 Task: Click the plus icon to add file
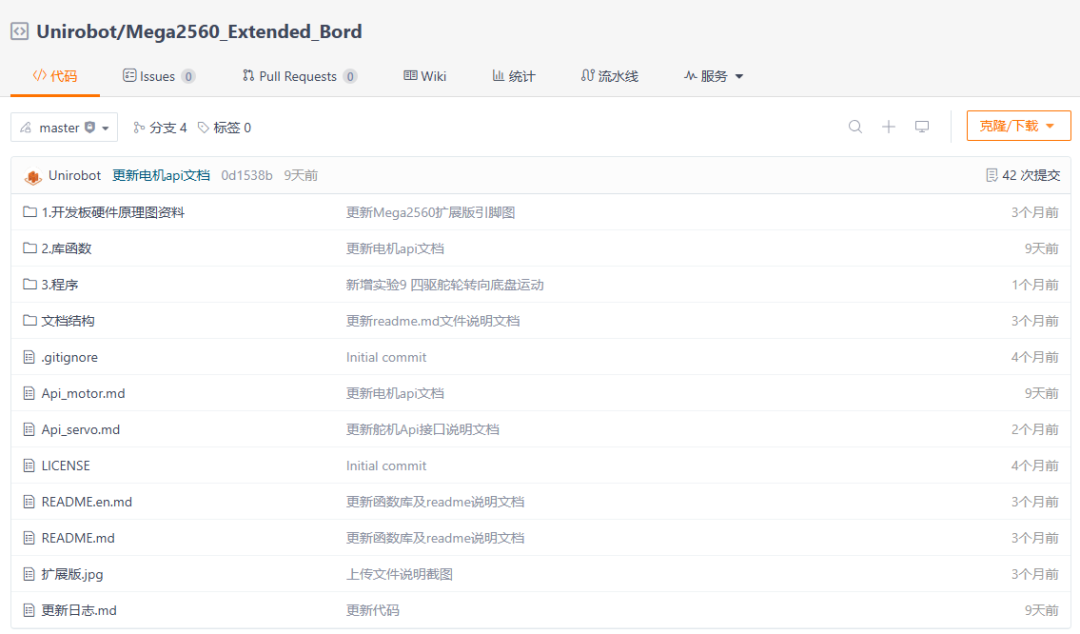pyautogui.click(x=889, y=127)
